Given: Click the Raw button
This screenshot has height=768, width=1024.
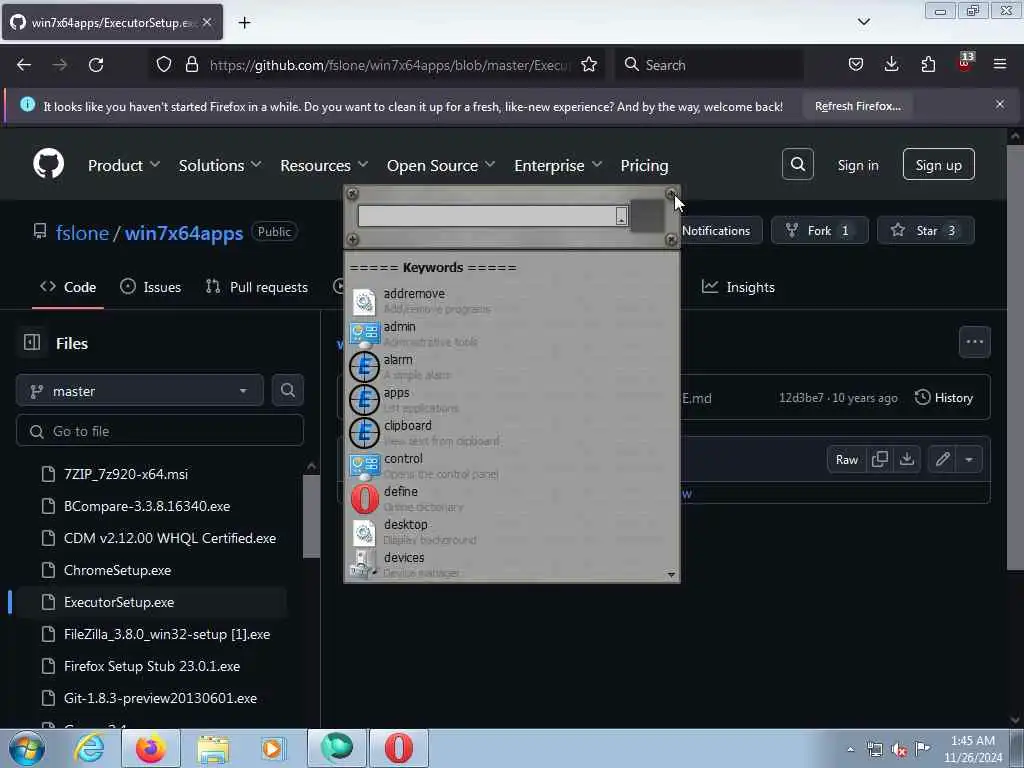Looking at the screenshot, I should pyautogui.click(x=846, y=460).
